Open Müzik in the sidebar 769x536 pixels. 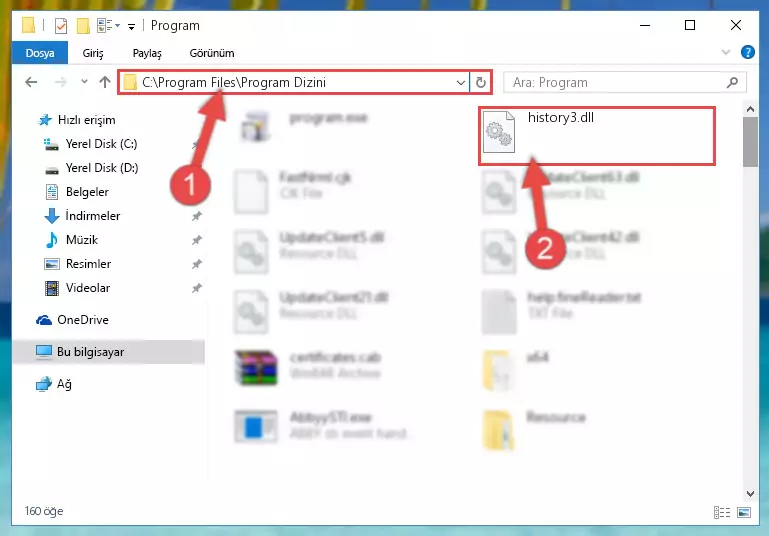(71, 240)
